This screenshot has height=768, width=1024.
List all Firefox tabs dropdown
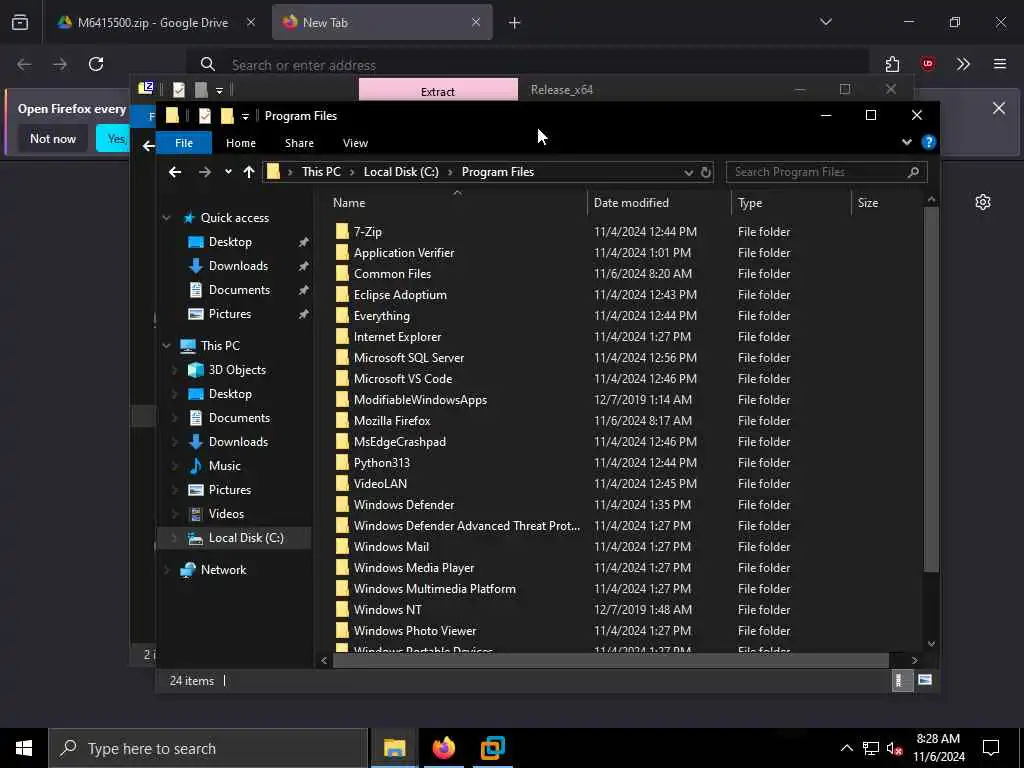[x=825, y=22]
